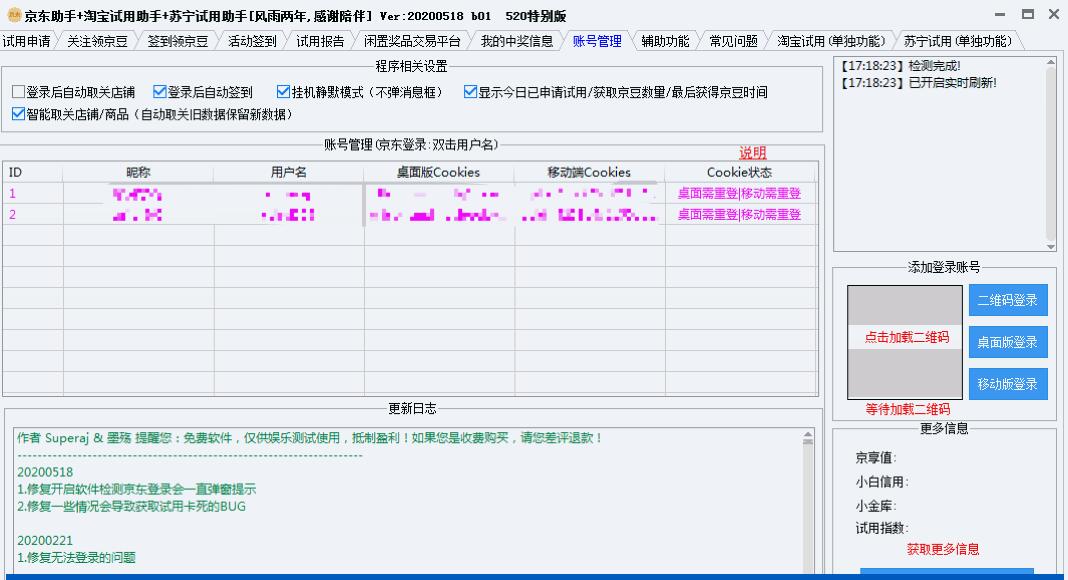The image size is (1068, 580).
Task: Toggle 挂机静默模式 checkbox
Action: click(x=283, y=92)
